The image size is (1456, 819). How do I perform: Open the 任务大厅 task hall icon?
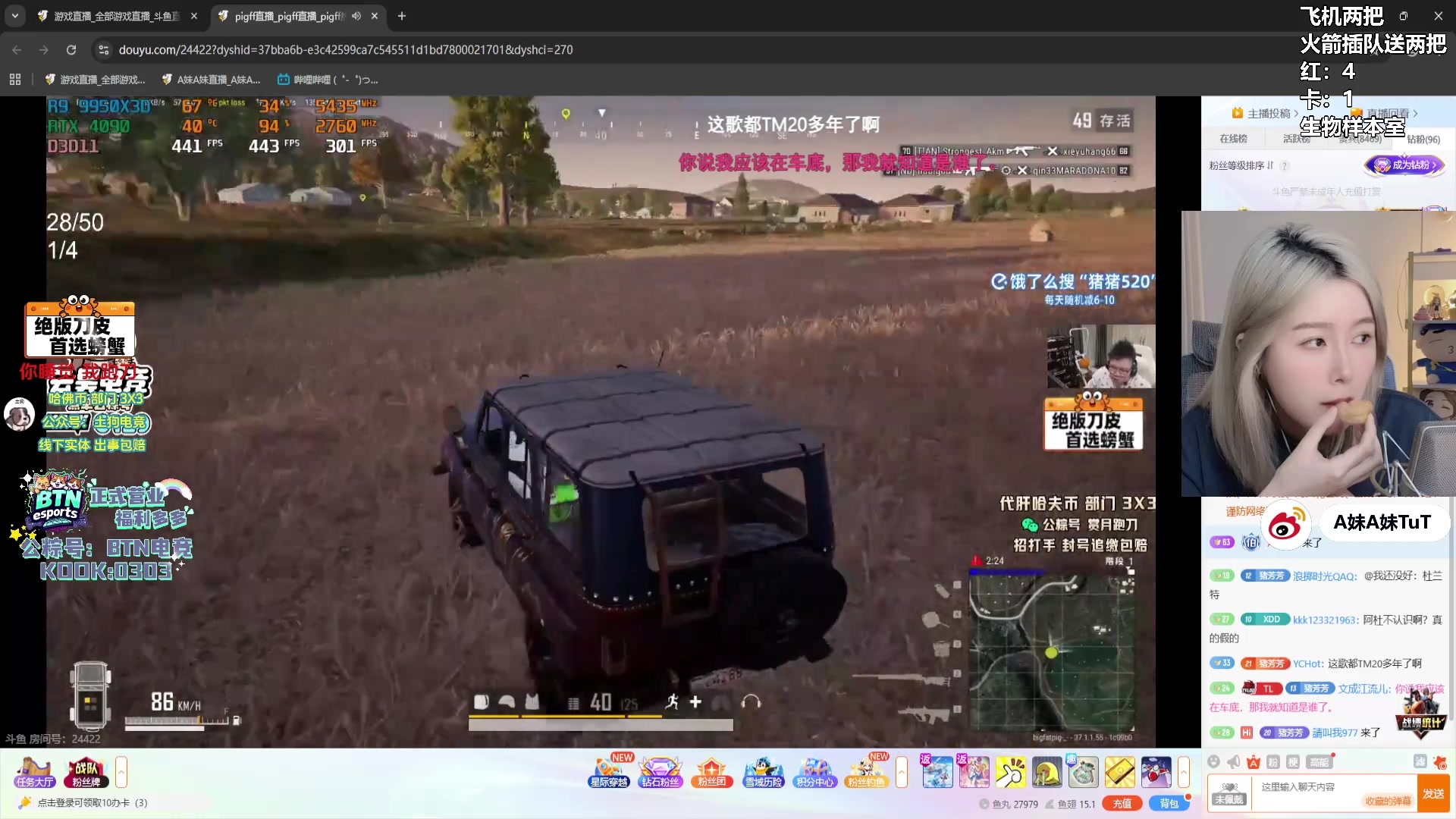[34, 773]
